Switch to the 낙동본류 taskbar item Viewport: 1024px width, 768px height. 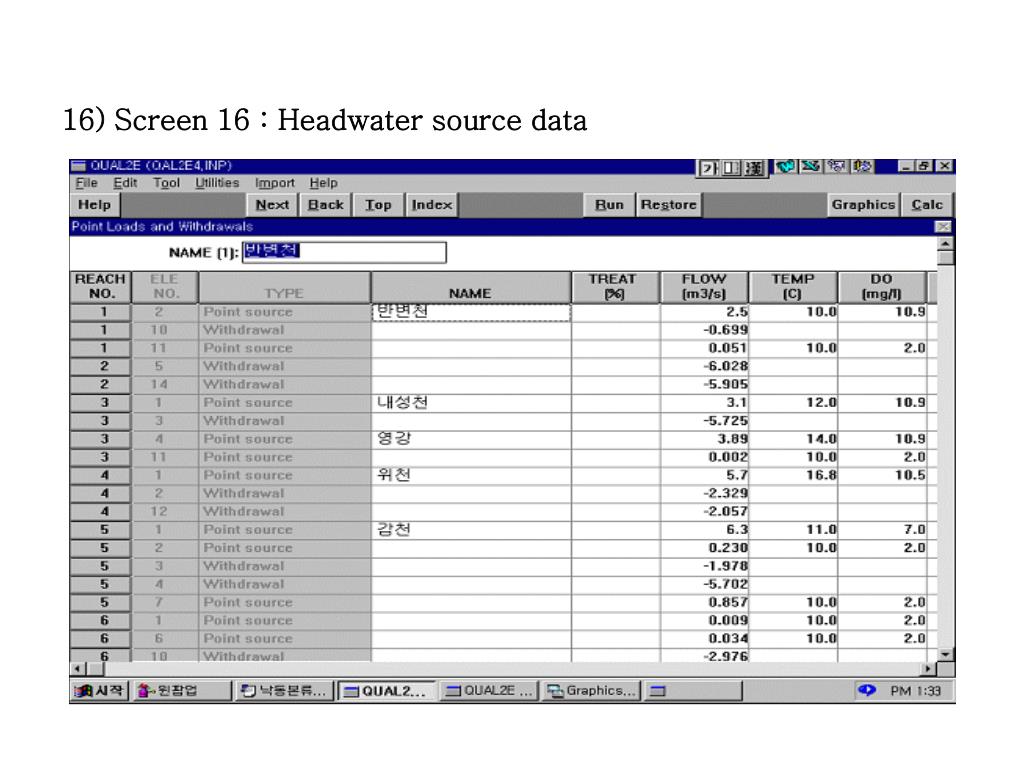pos(284,691)
